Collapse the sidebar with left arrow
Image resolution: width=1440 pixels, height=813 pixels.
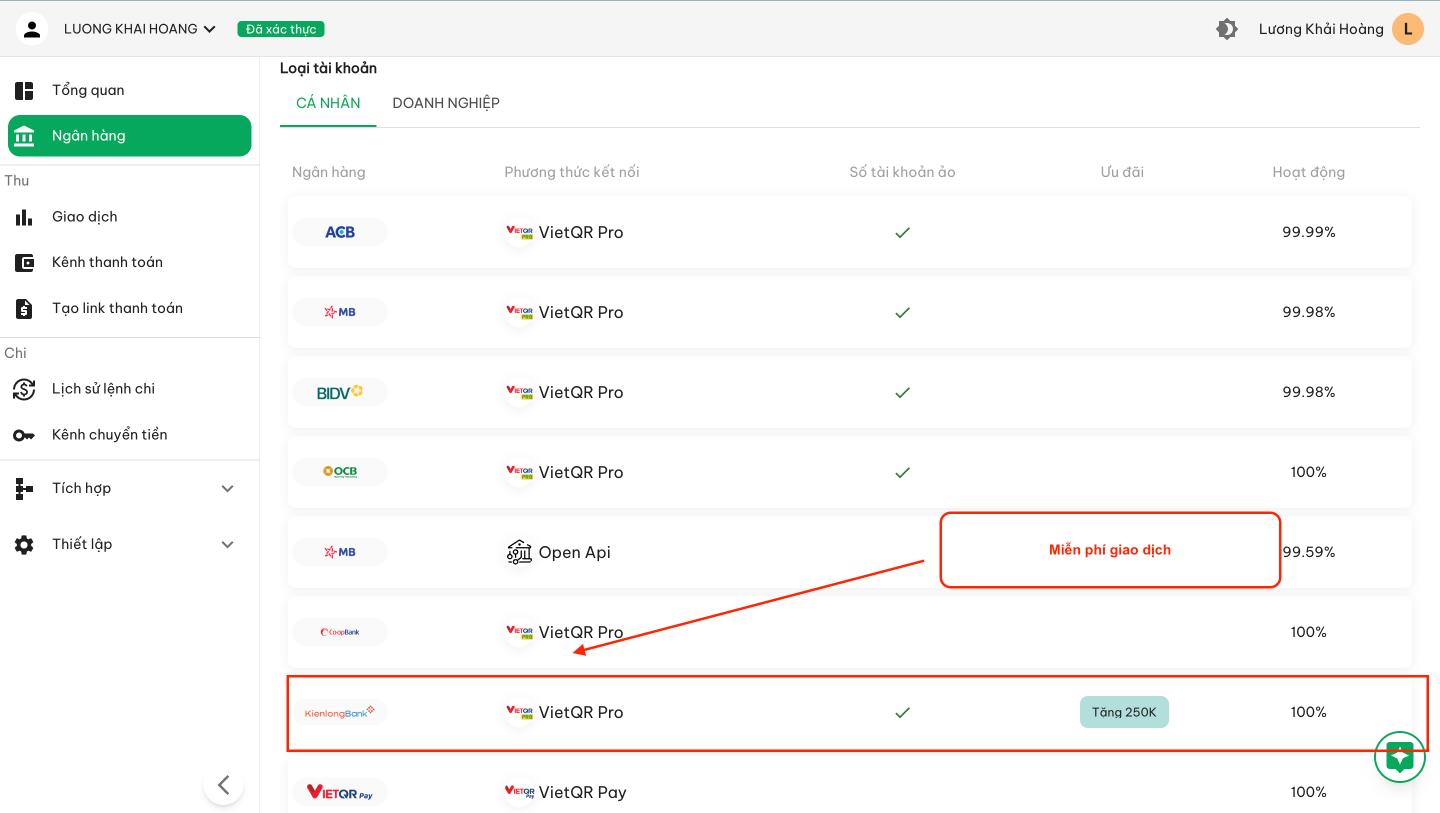pos(223,785)
